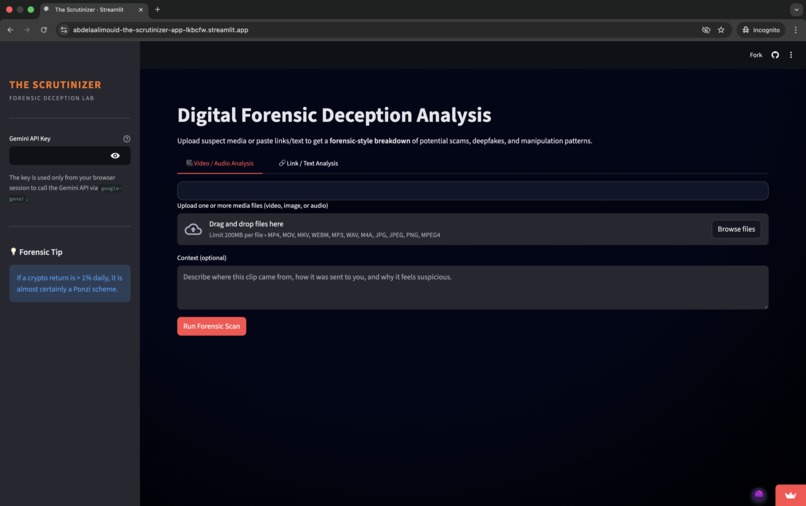Switch to the Link / Text Analysis tab
Image resolution: width=806 pixels, height=506 pixels.
pyautogui.click(x=308, y=164)
